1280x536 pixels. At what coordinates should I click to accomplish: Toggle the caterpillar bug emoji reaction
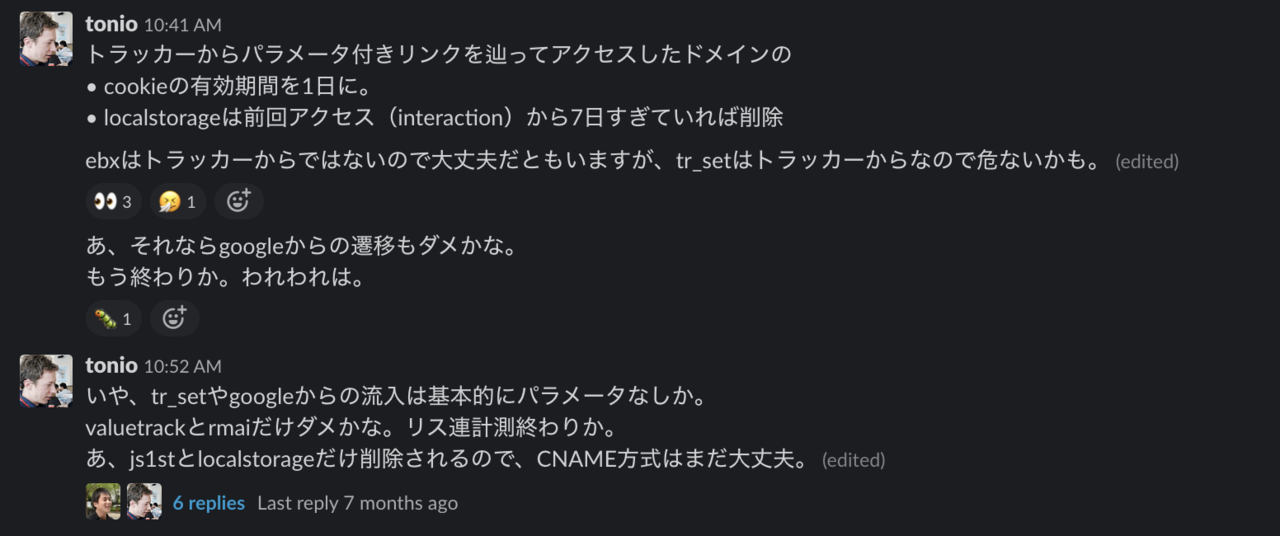[x=113, y=319]
